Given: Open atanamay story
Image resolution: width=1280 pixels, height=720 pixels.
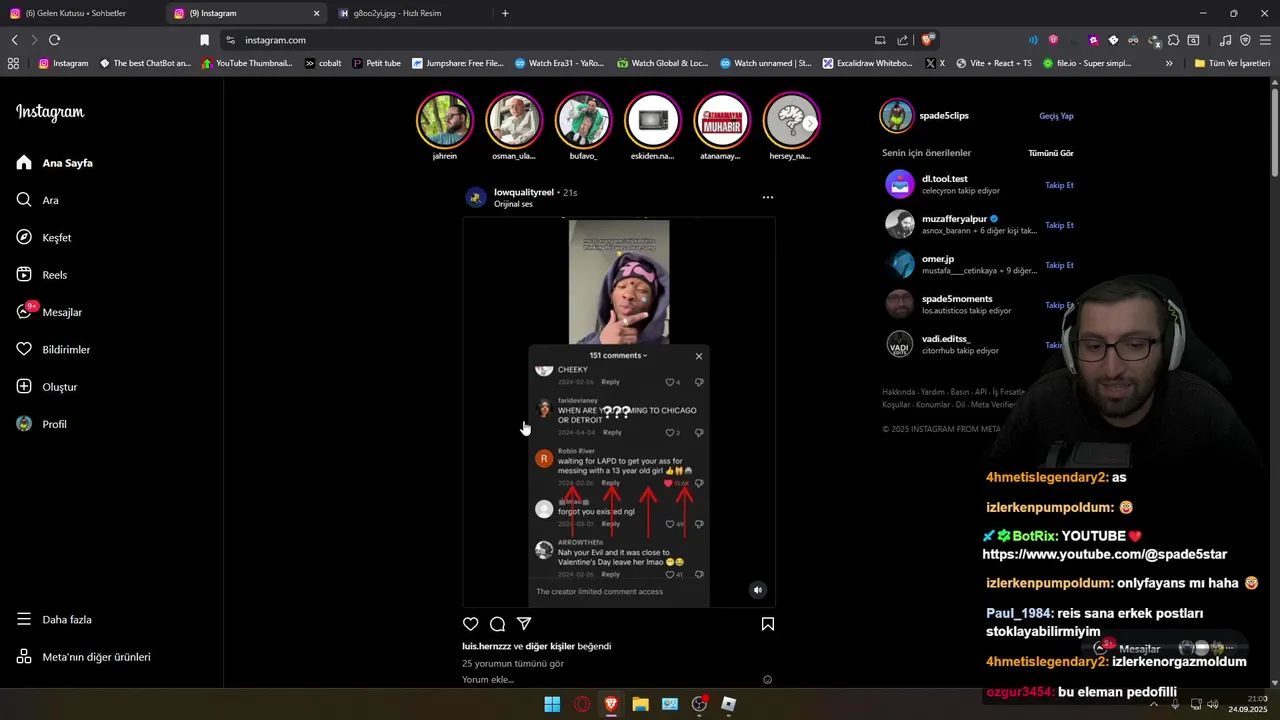Looking at the screenshot, I should 721,120.
